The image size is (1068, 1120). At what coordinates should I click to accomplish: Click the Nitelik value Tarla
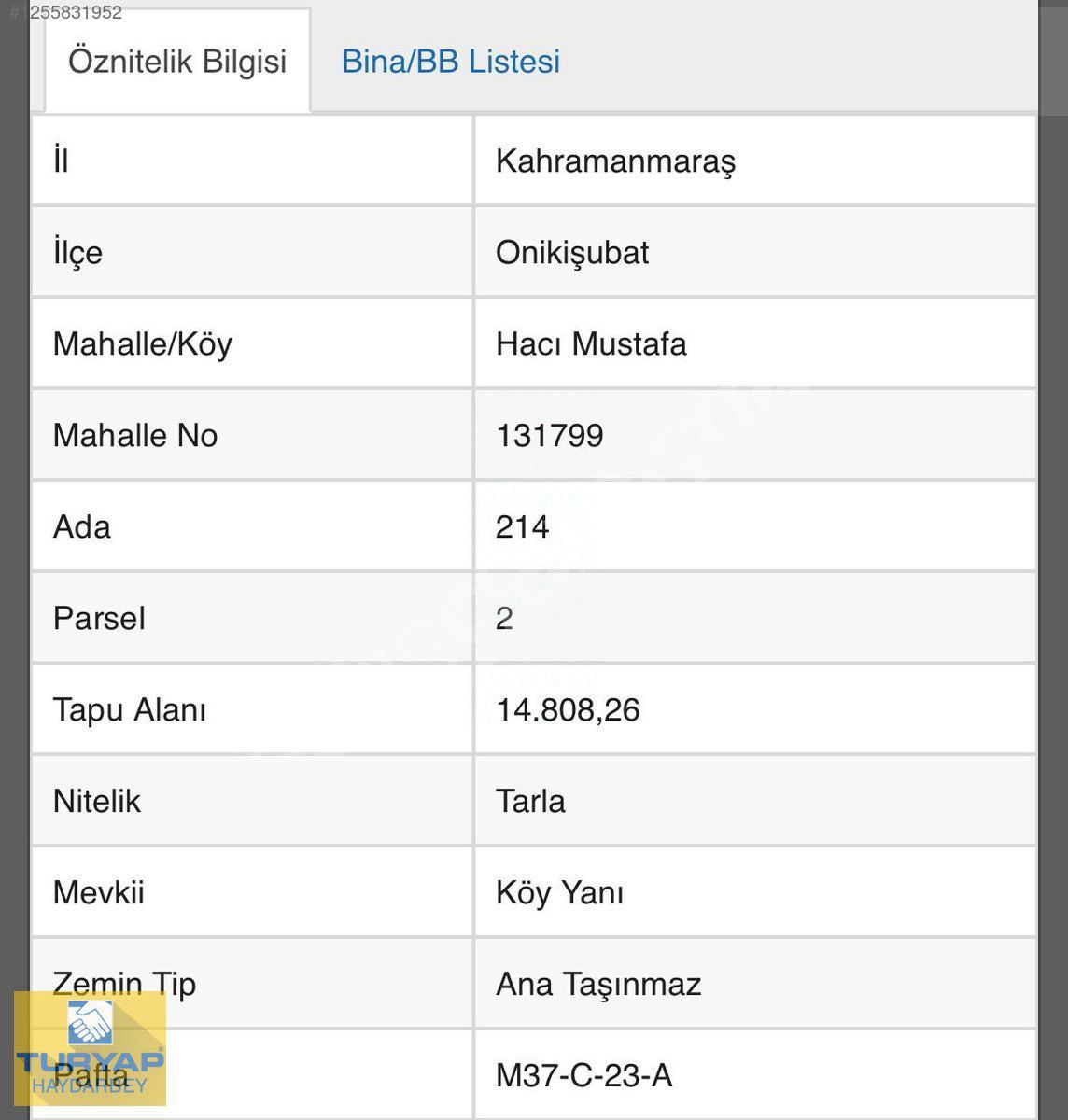click(530, 801)
